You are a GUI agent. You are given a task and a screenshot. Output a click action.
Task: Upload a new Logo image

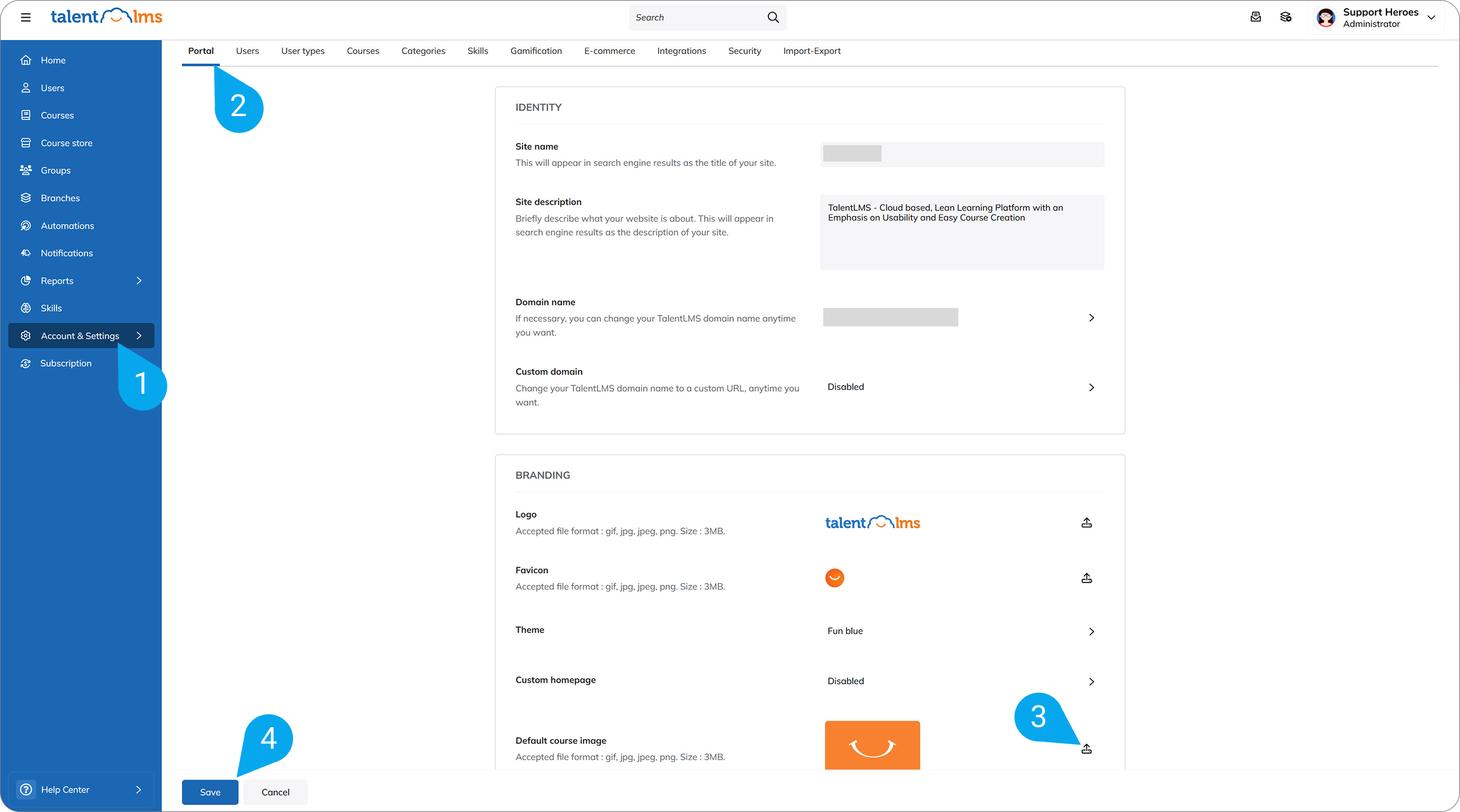(1086, 523)
